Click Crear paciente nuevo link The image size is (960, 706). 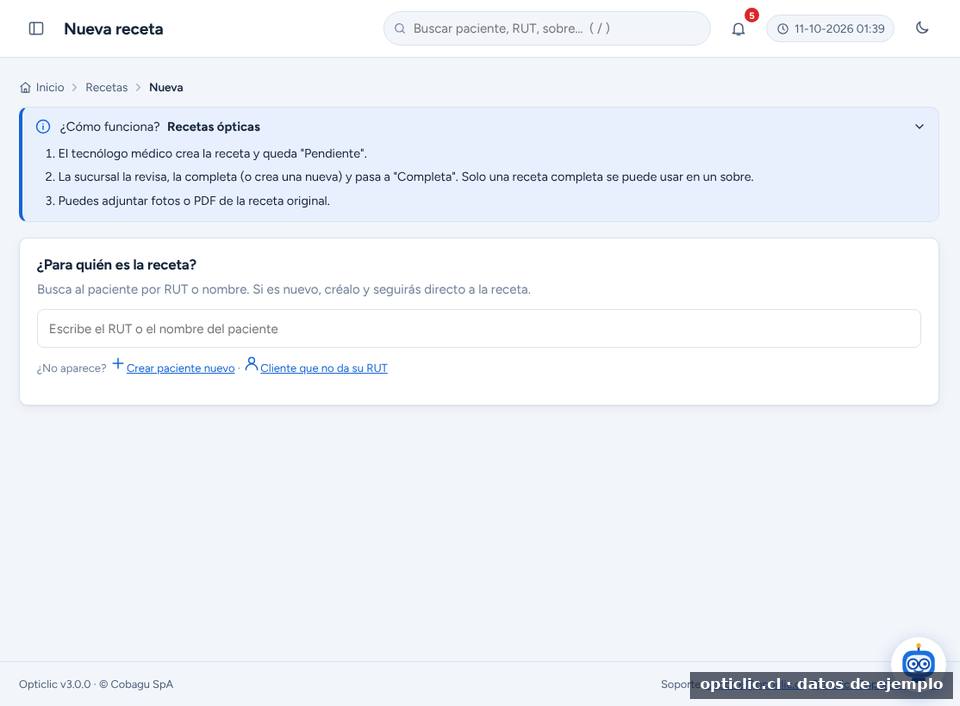coord(181,368)
